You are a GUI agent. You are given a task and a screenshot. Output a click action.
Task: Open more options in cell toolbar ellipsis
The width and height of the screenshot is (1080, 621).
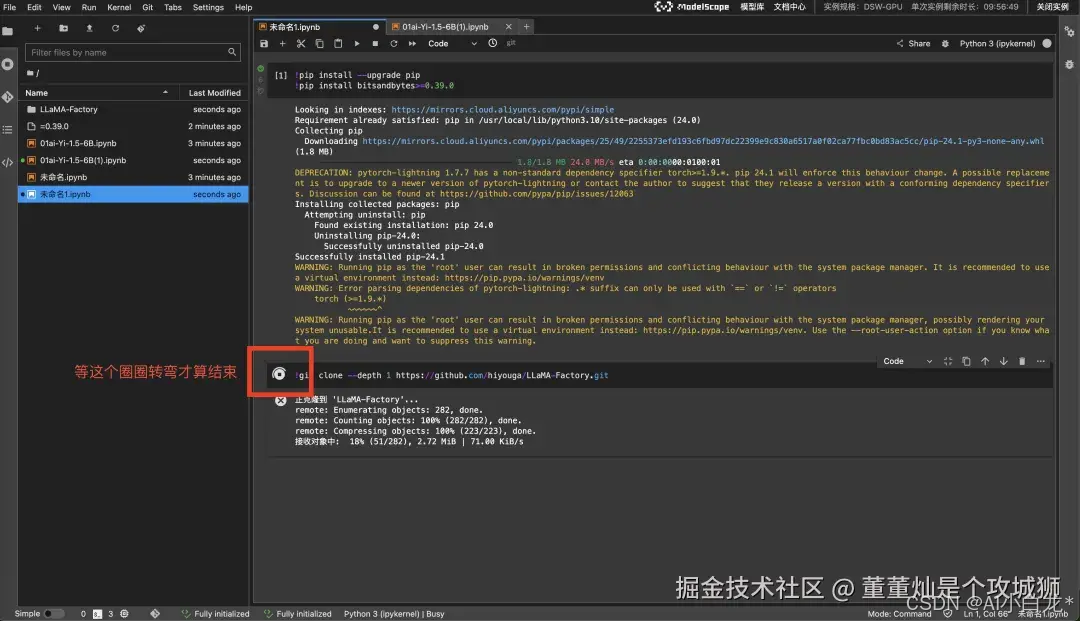pos(1041,361)
